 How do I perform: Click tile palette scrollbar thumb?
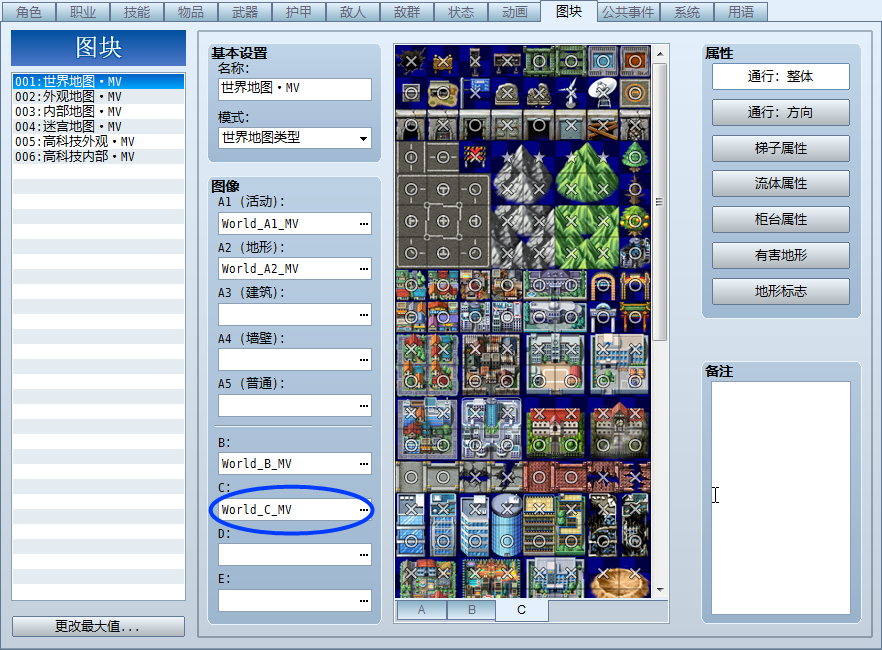click(660, 201)
